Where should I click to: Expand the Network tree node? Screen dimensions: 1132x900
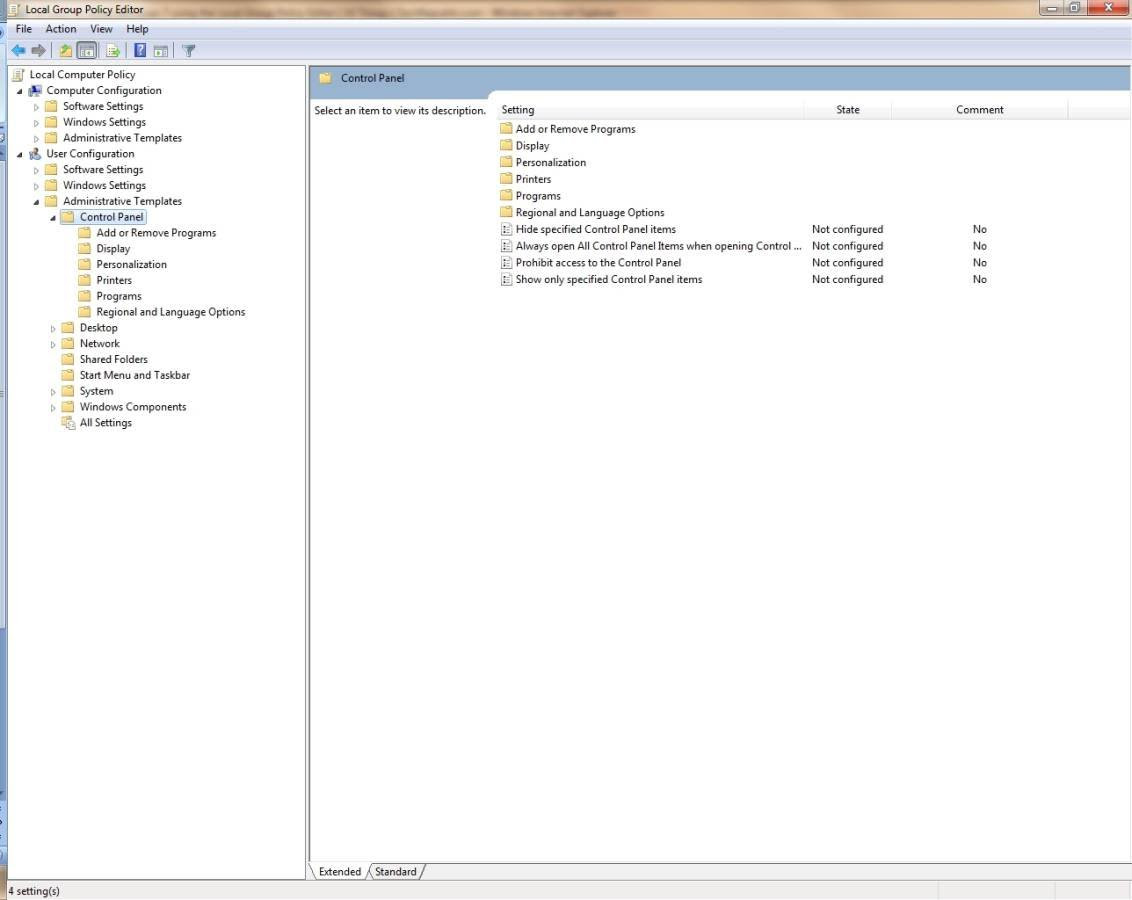coord(53,344)
